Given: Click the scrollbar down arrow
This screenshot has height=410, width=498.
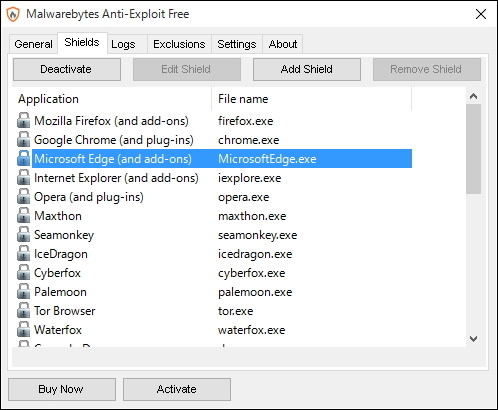Looking at the screenshot, I should click(473, 339).
